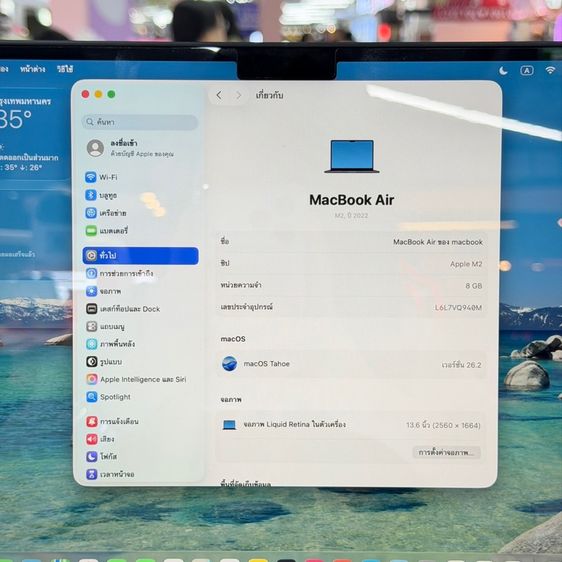Viewport: 562px width, 562px height.
Task: Click the Wi-Fi status icon in menu bar
Action: click(551, 70)
